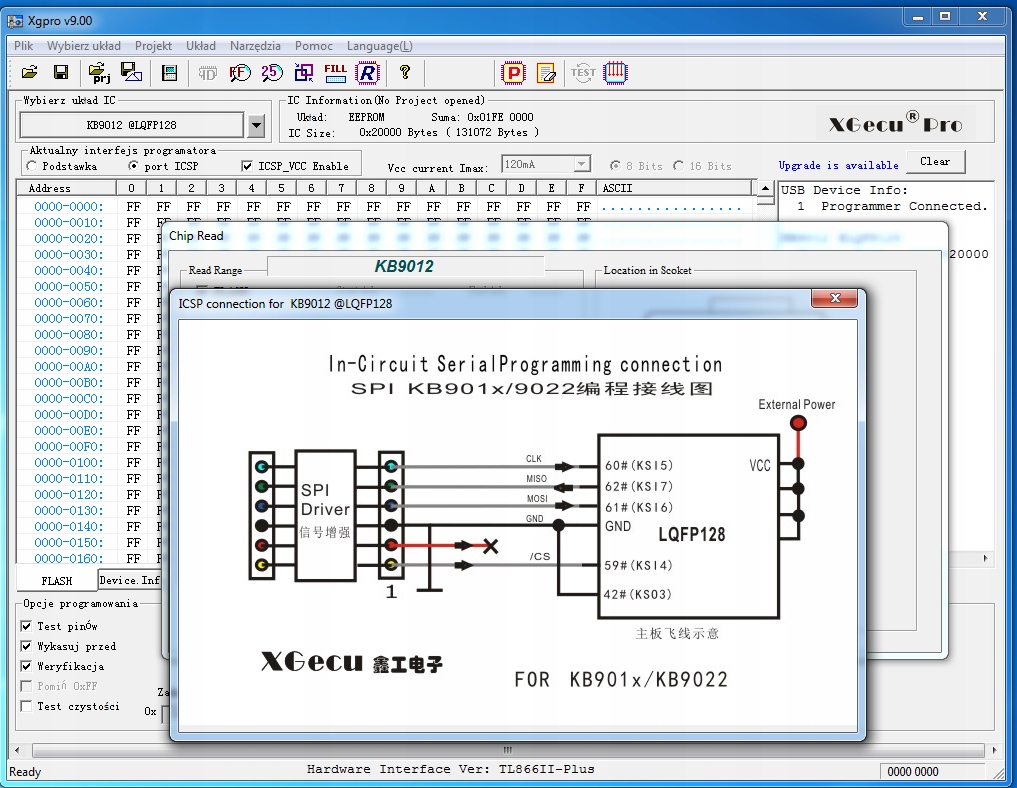
Task: Open the Vcc current Imax dropdown
Action: (581, 164)
